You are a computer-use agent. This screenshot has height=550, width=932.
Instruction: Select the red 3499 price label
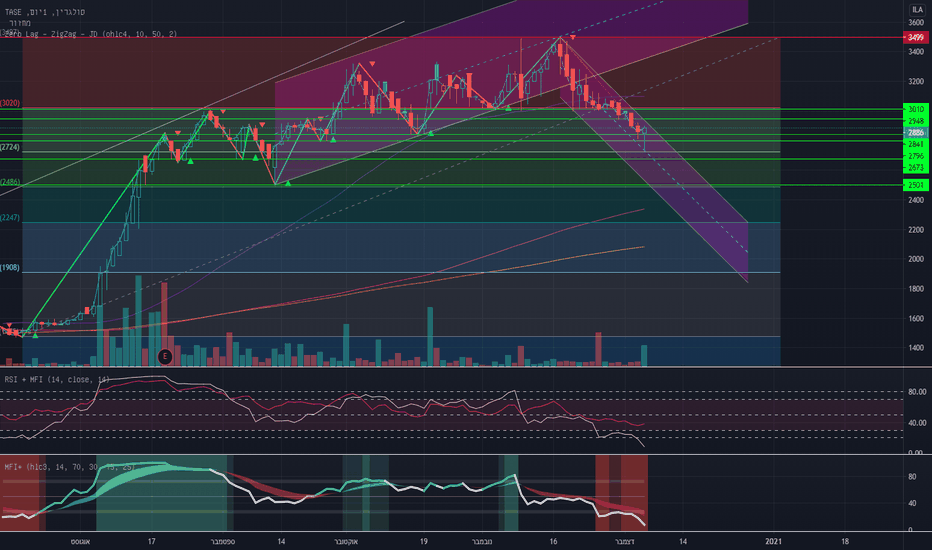915,37
